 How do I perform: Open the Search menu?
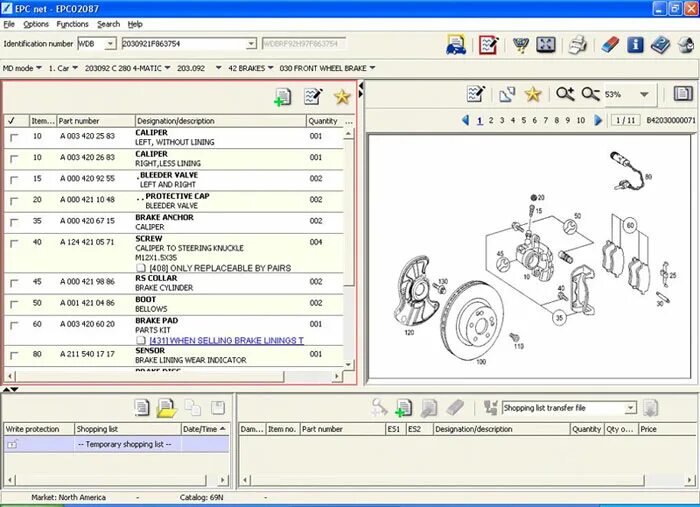coord(108,24)
